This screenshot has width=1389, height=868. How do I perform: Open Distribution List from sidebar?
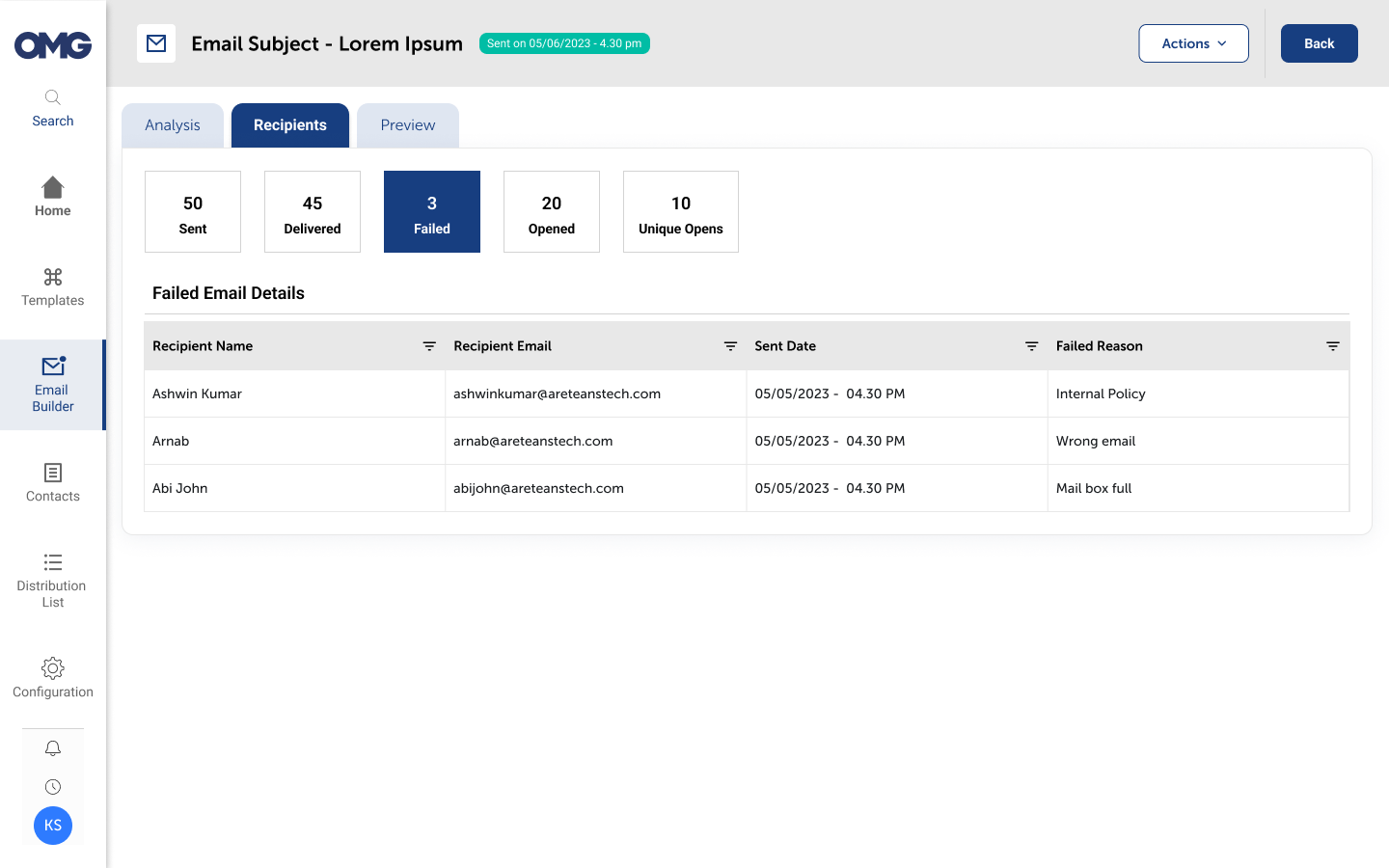pyautogui.click(x=52, y=580)
